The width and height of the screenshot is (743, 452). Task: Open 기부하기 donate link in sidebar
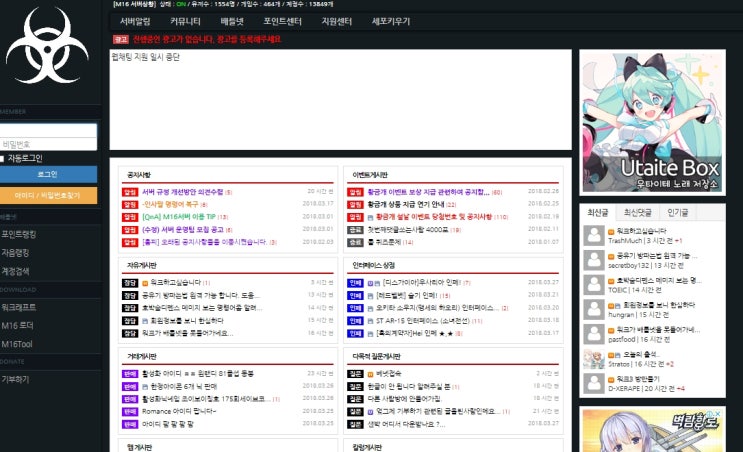coord(15,380)
